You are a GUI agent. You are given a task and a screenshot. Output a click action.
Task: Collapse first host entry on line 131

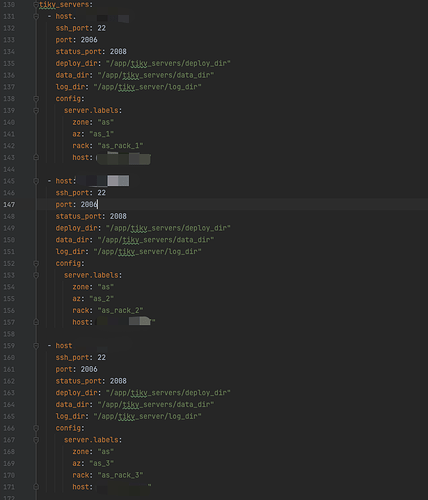point(36,16)
